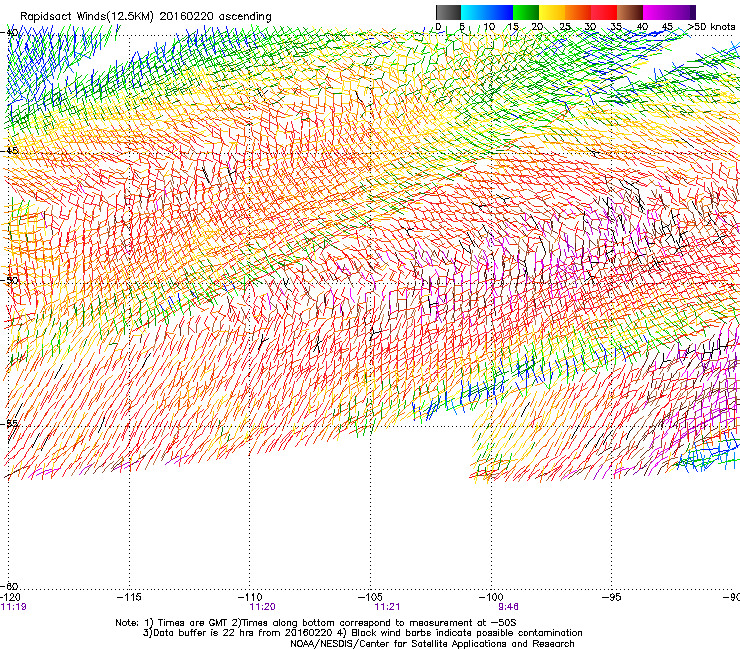Click the -120 longitude axis label
This screenshot has width=740, height=650.
10,597
